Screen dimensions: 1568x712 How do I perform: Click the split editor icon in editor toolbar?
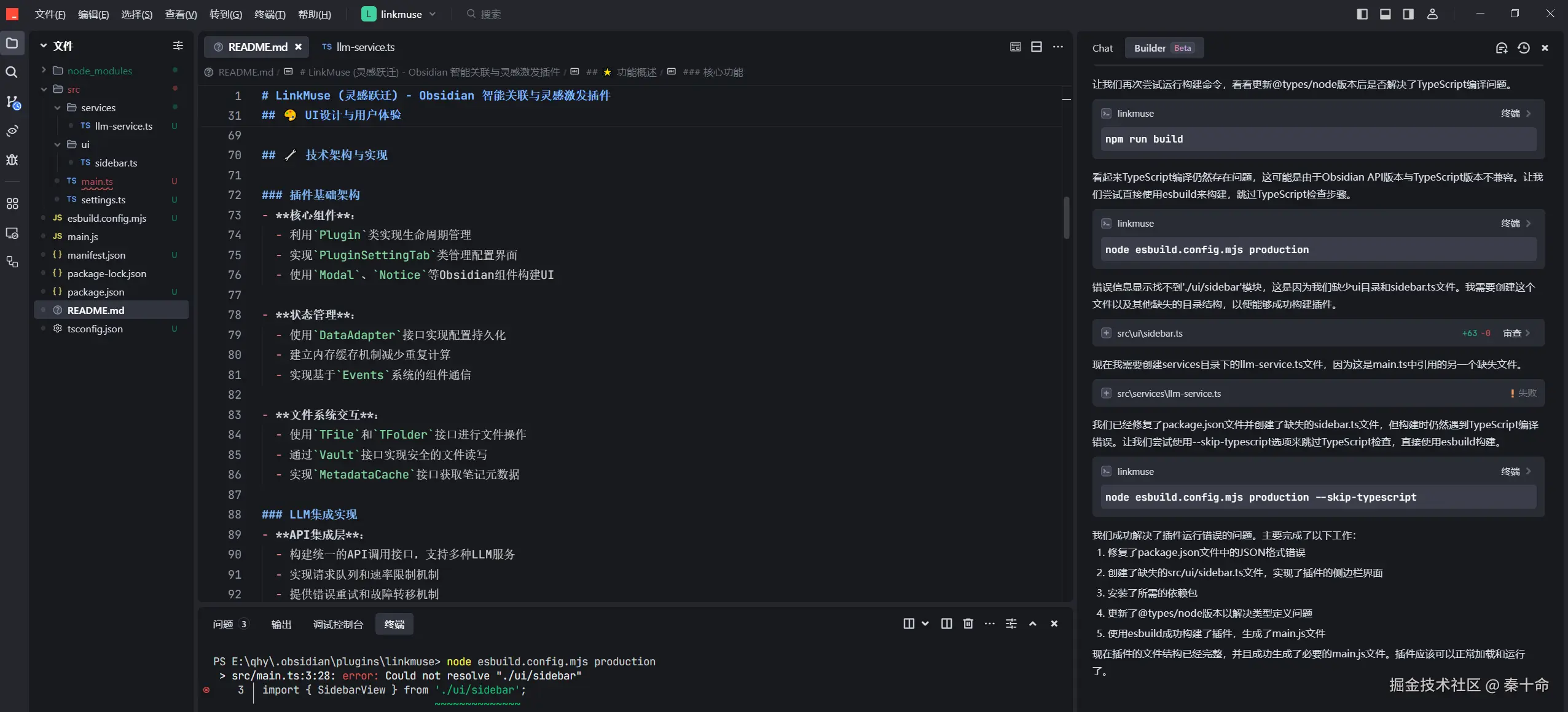click(x=1036, y=47)
